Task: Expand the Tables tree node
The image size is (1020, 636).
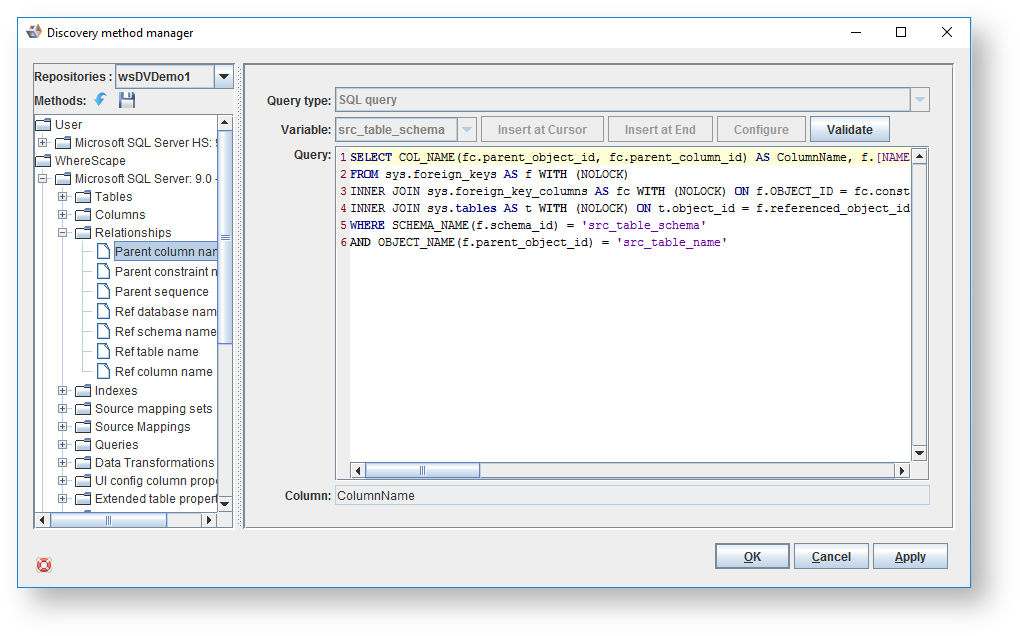Action: (63, 197)
